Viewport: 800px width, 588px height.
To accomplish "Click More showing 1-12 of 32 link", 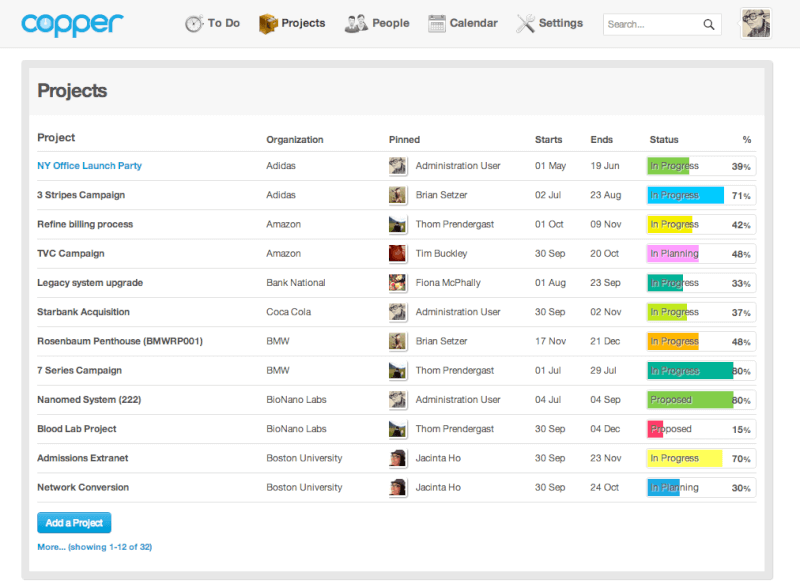I will tap(94, 547).
